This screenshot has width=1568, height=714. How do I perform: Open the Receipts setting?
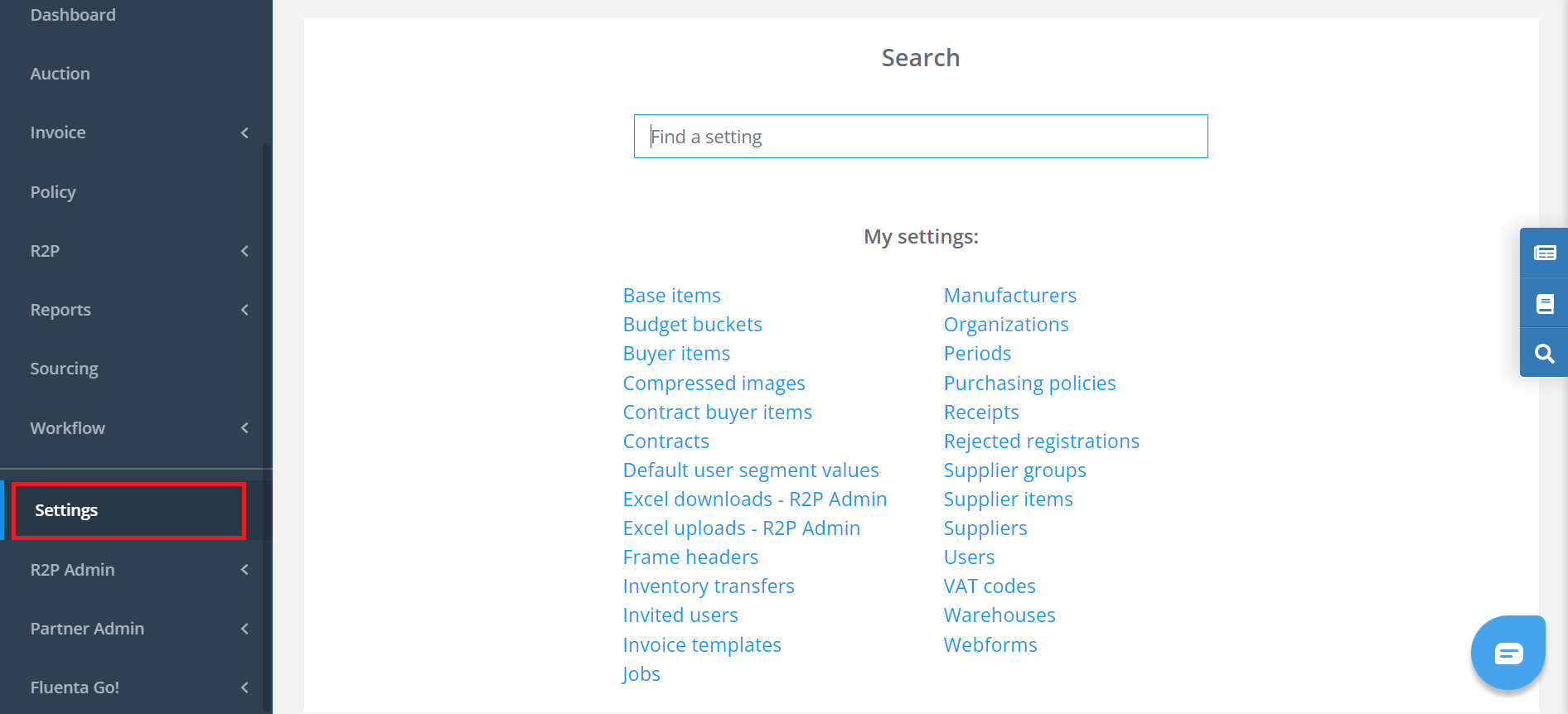click(981, 412)
